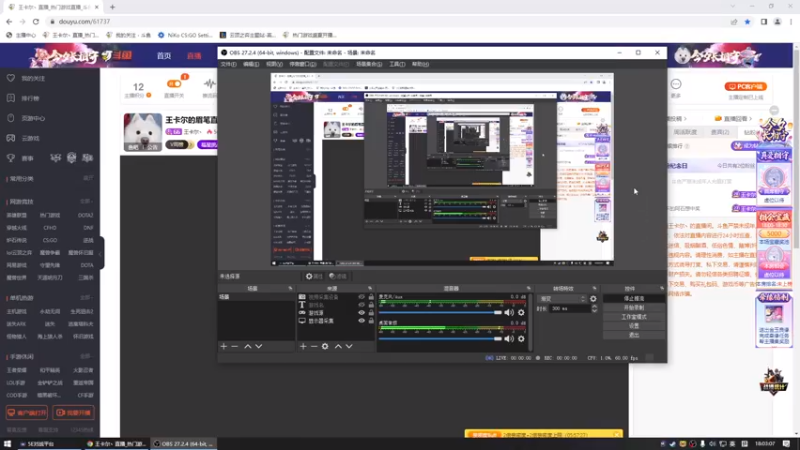Open 云游戏 gamepad entry in sidebar

click(x=11, y=138)
